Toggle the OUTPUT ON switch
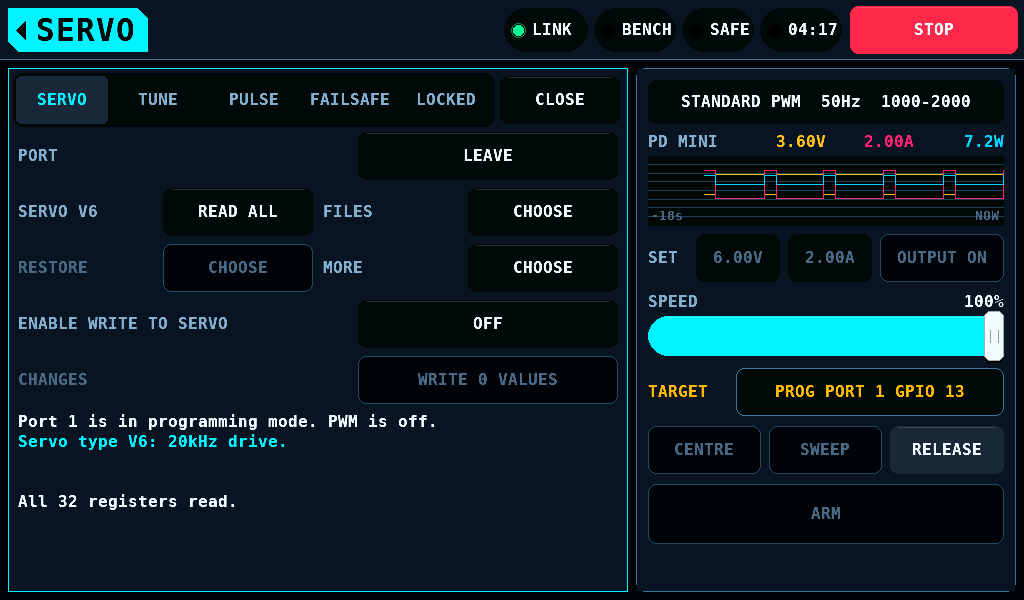Image resolution: width=1024 pixels, height=600 pixels. tap(942, 258)
